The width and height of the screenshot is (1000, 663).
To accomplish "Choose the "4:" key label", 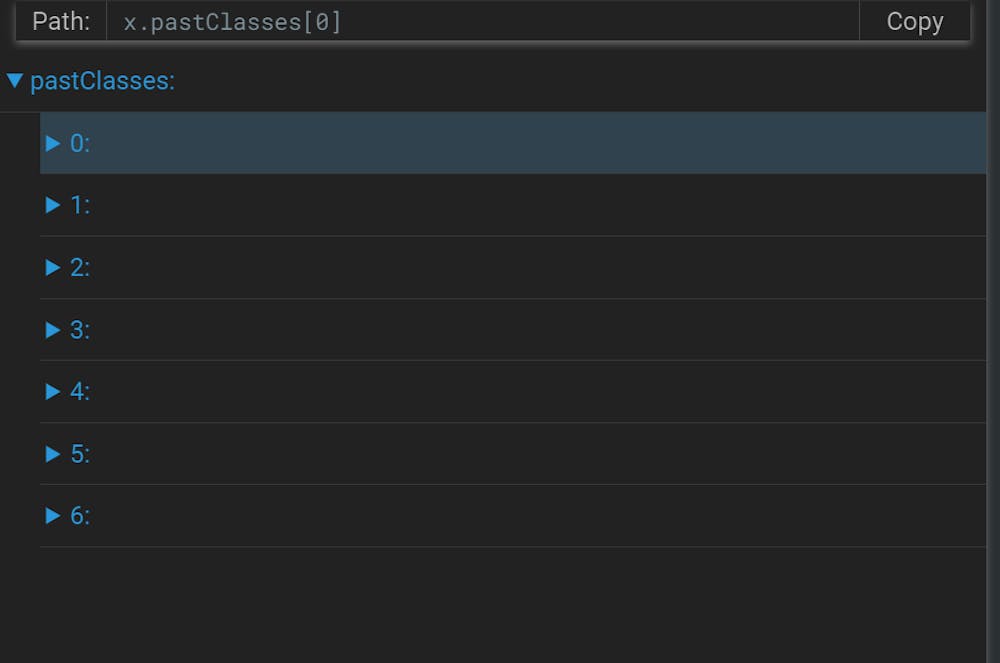I will [80, 391].
